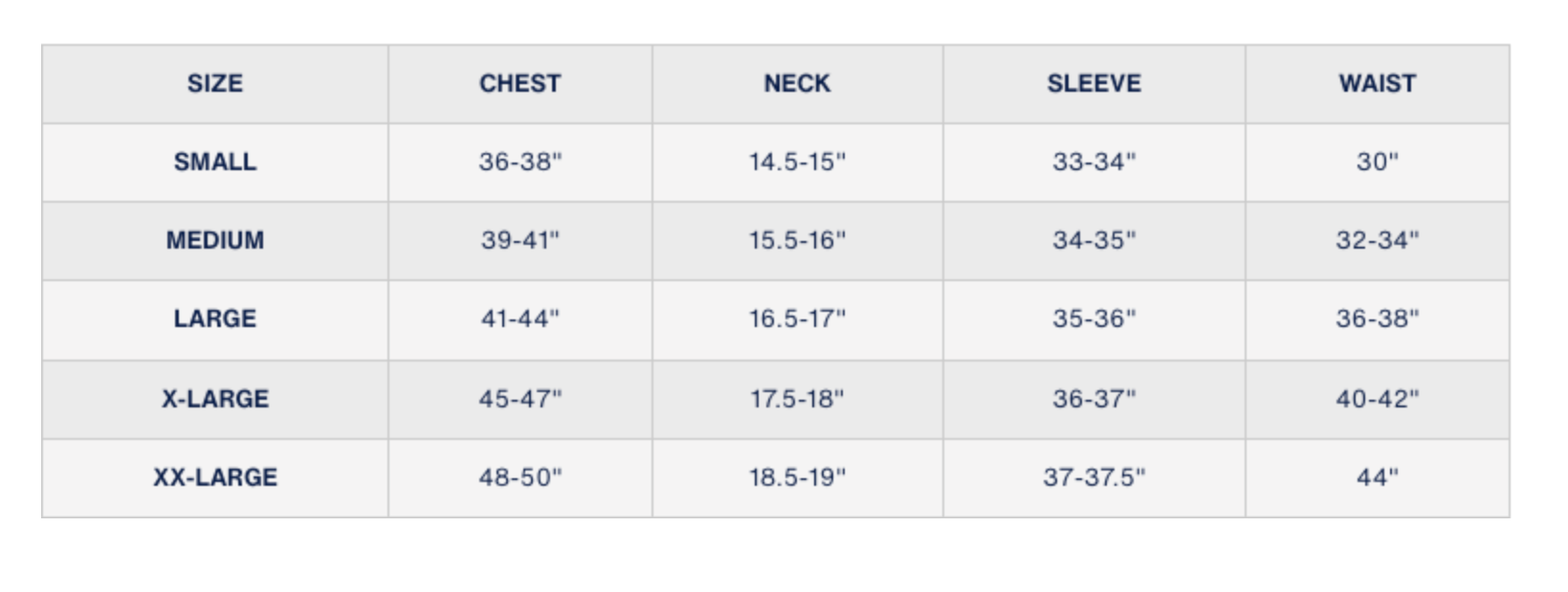Select the LARGE size row label
1568x592 pixels.
[x=215, y=319]
